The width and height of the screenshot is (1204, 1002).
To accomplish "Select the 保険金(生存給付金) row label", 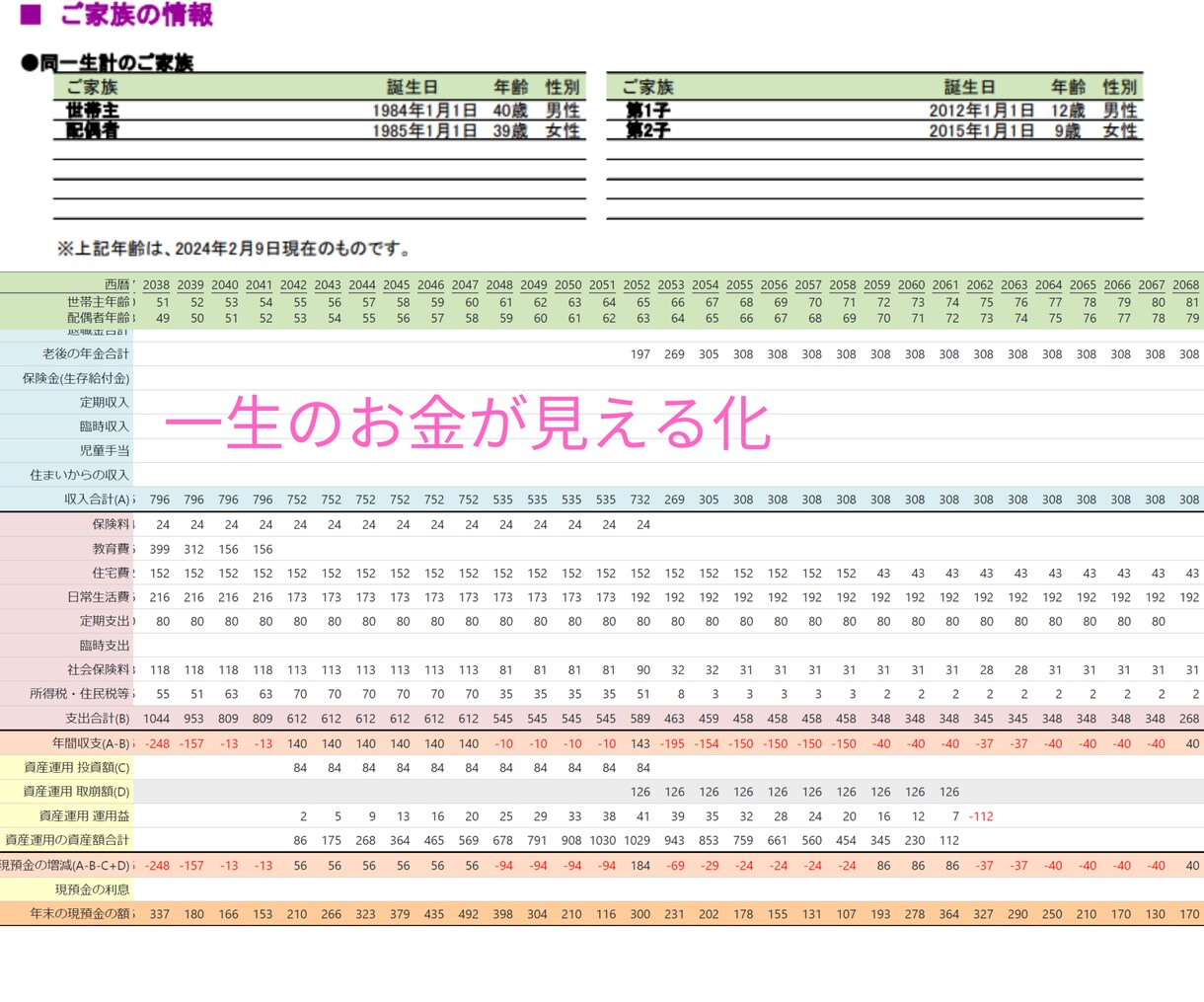I will pos(76,378).
